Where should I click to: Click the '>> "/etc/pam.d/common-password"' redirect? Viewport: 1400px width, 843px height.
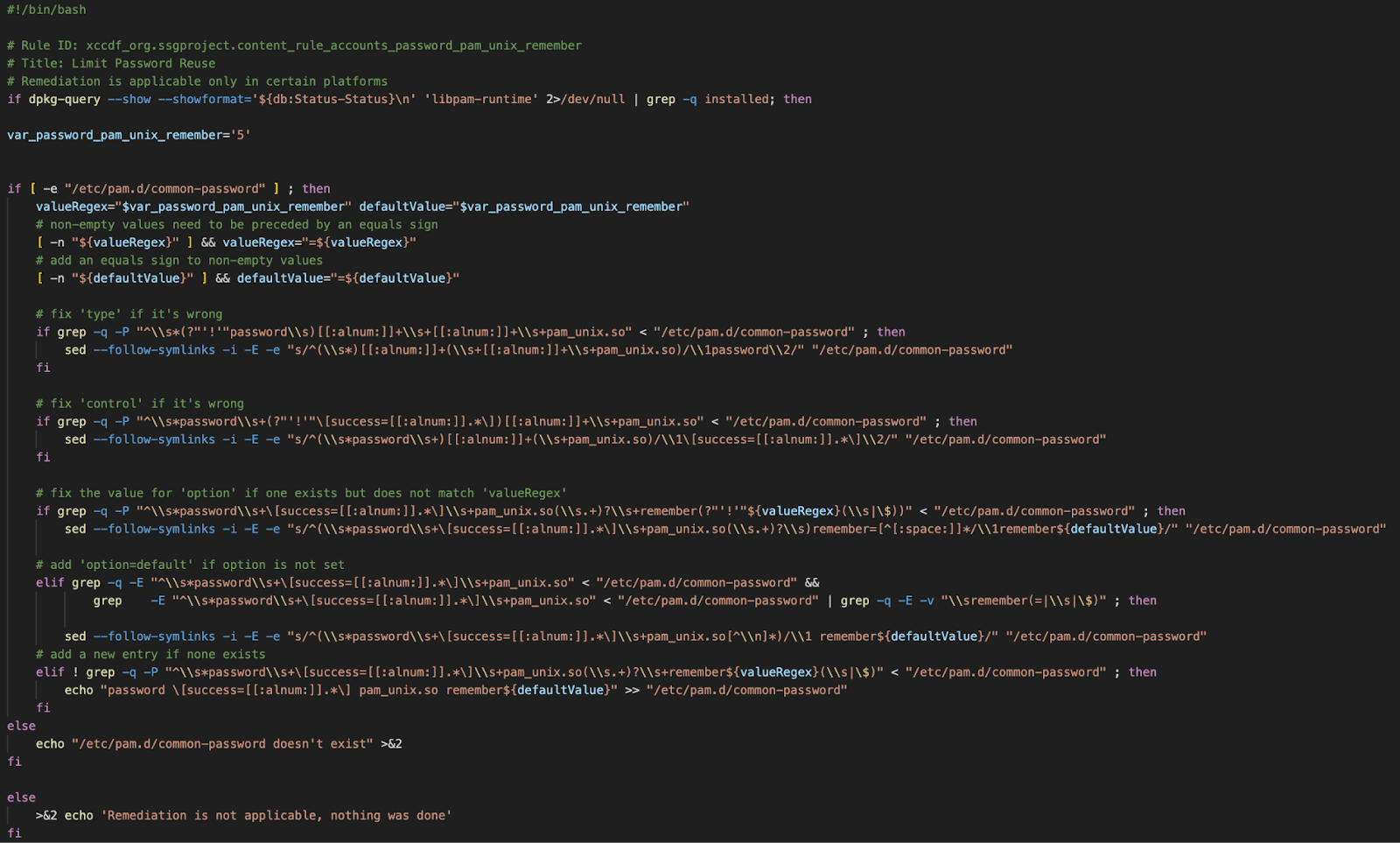(x=736, y=691)
